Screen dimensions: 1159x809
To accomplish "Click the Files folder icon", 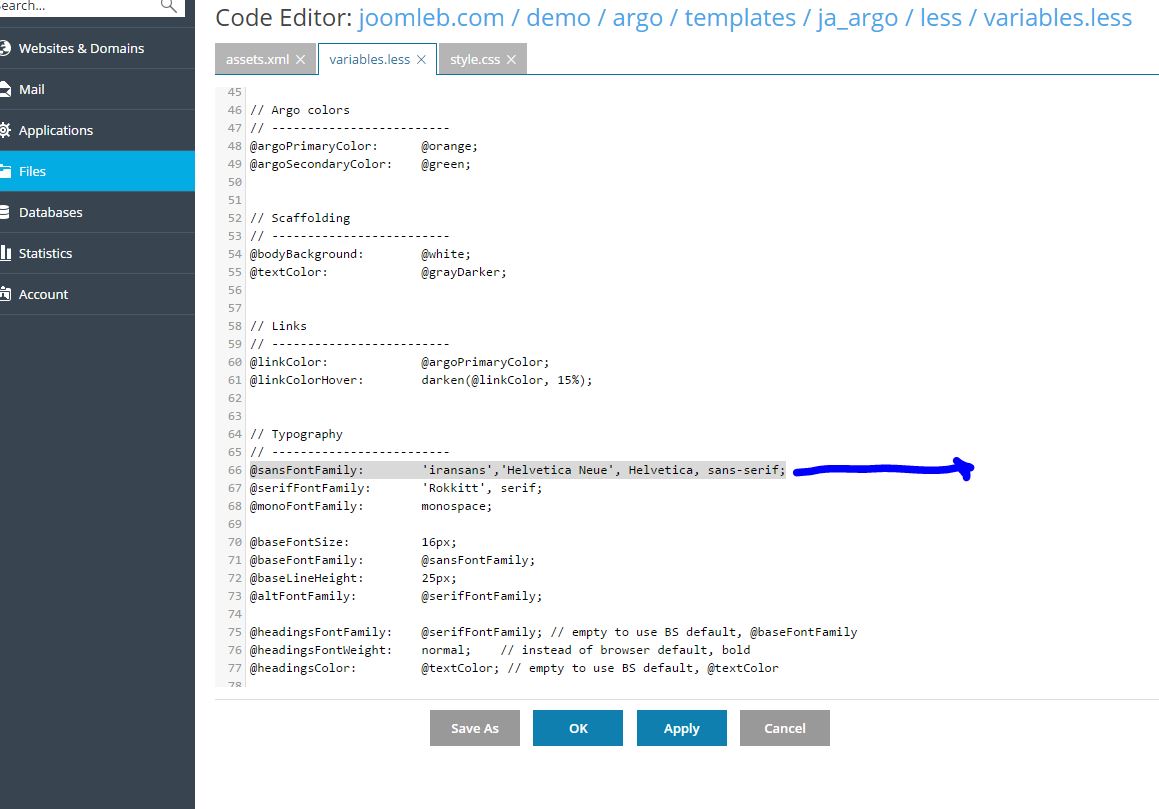I will click(5, 172).
